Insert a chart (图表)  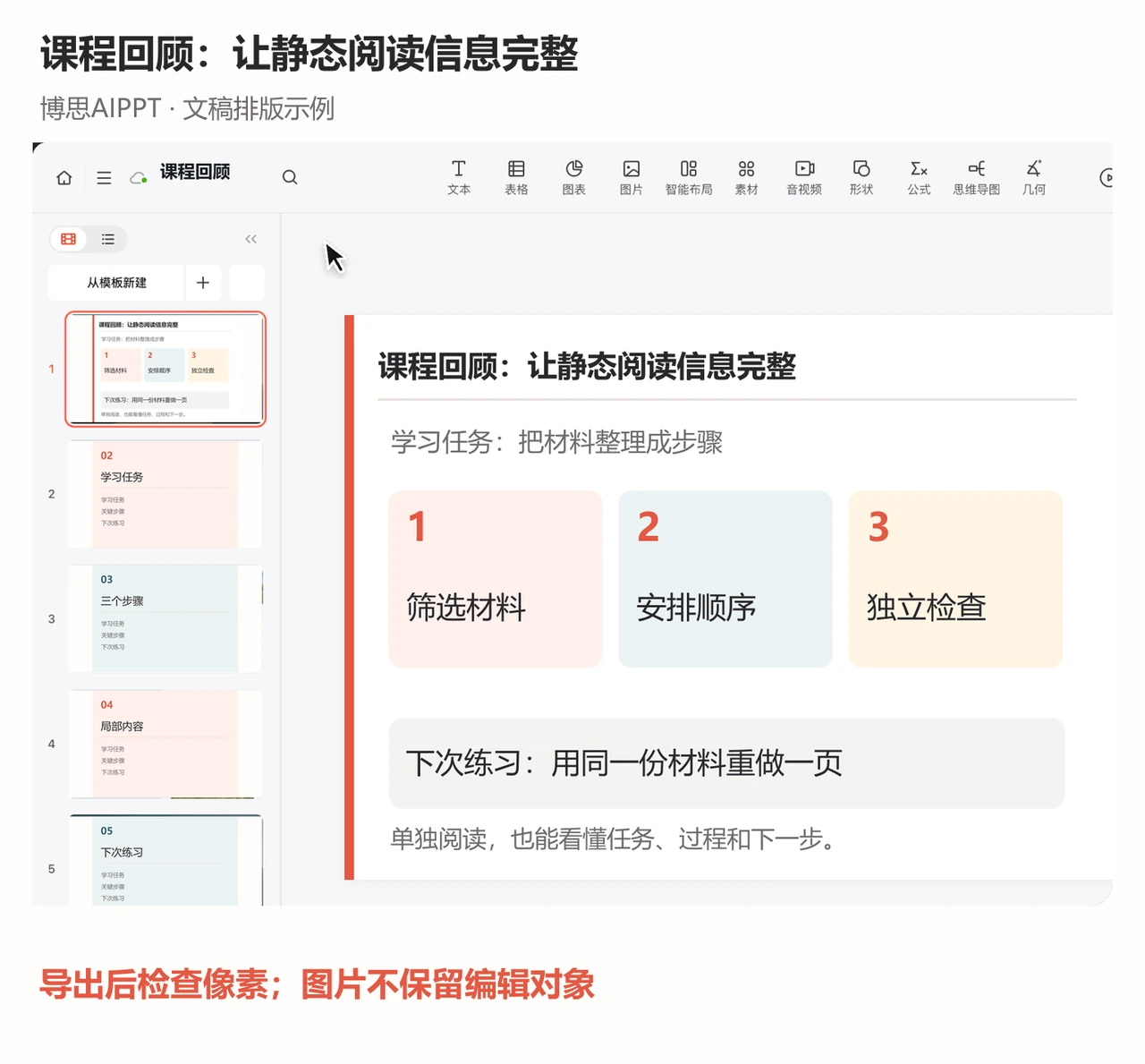point(574,177)
